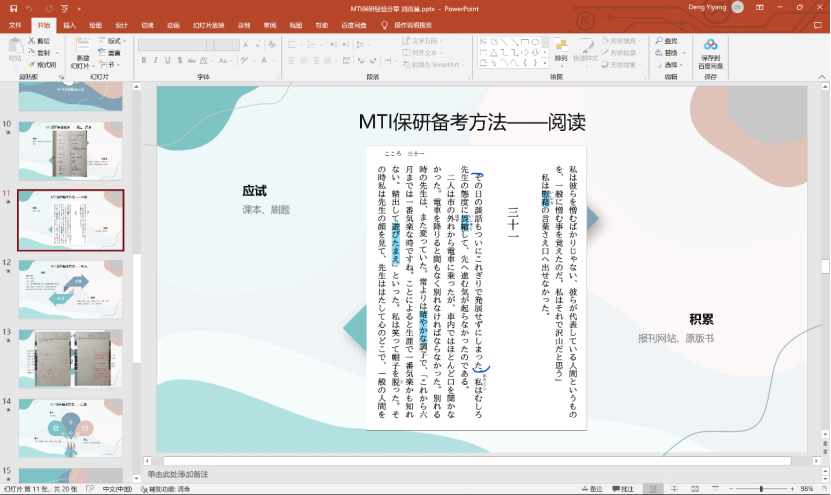Select the Format Painter (格式刷) brush
This screenshot has height=495, width=831.
coord(42,65)
